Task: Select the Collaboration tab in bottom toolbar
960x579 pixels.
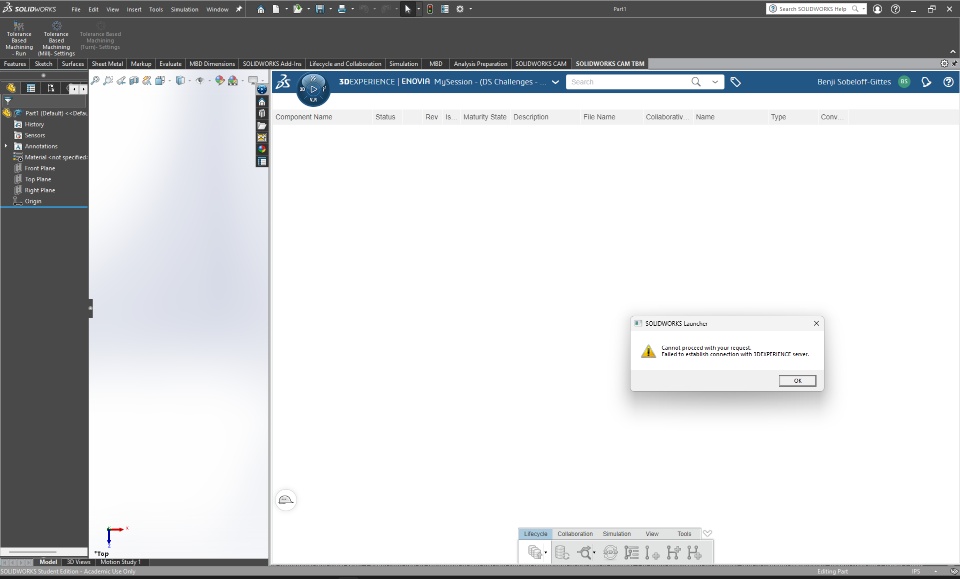Action: 575,534
